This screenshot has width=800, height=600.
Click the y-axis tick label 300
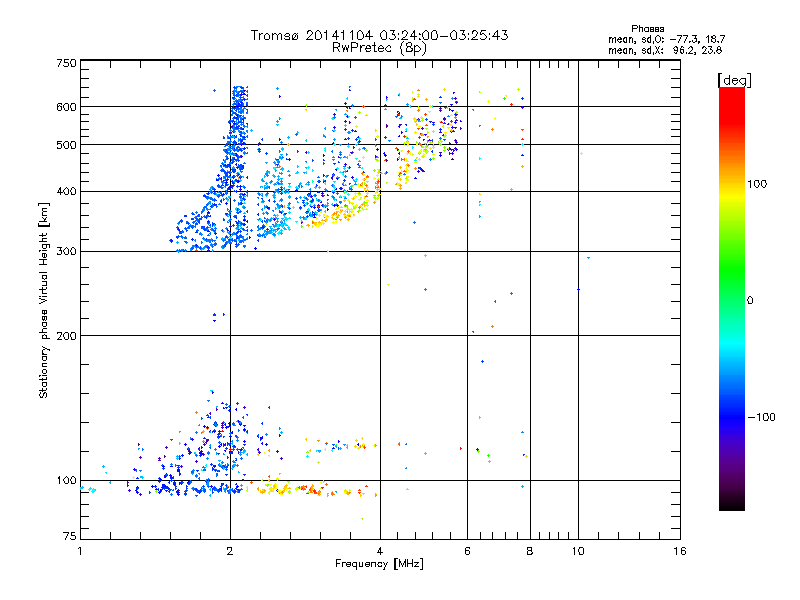66,251
